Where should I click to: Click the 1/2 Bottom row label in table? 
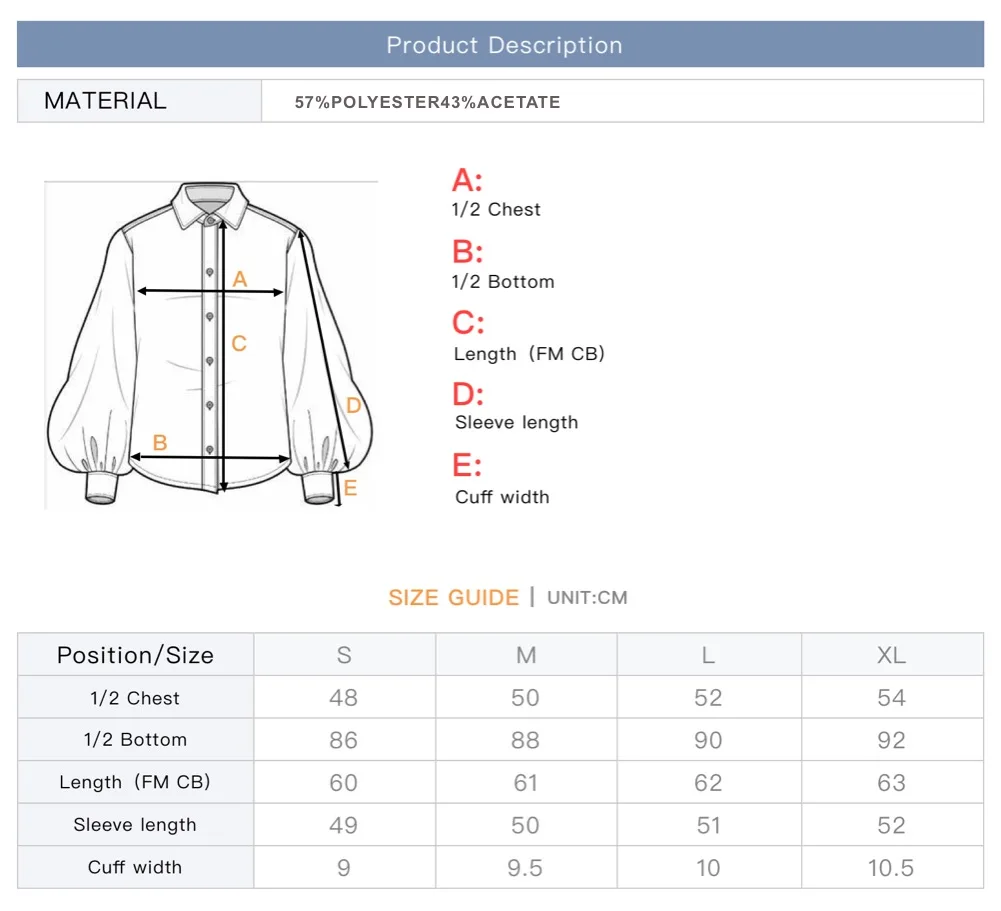135,740
